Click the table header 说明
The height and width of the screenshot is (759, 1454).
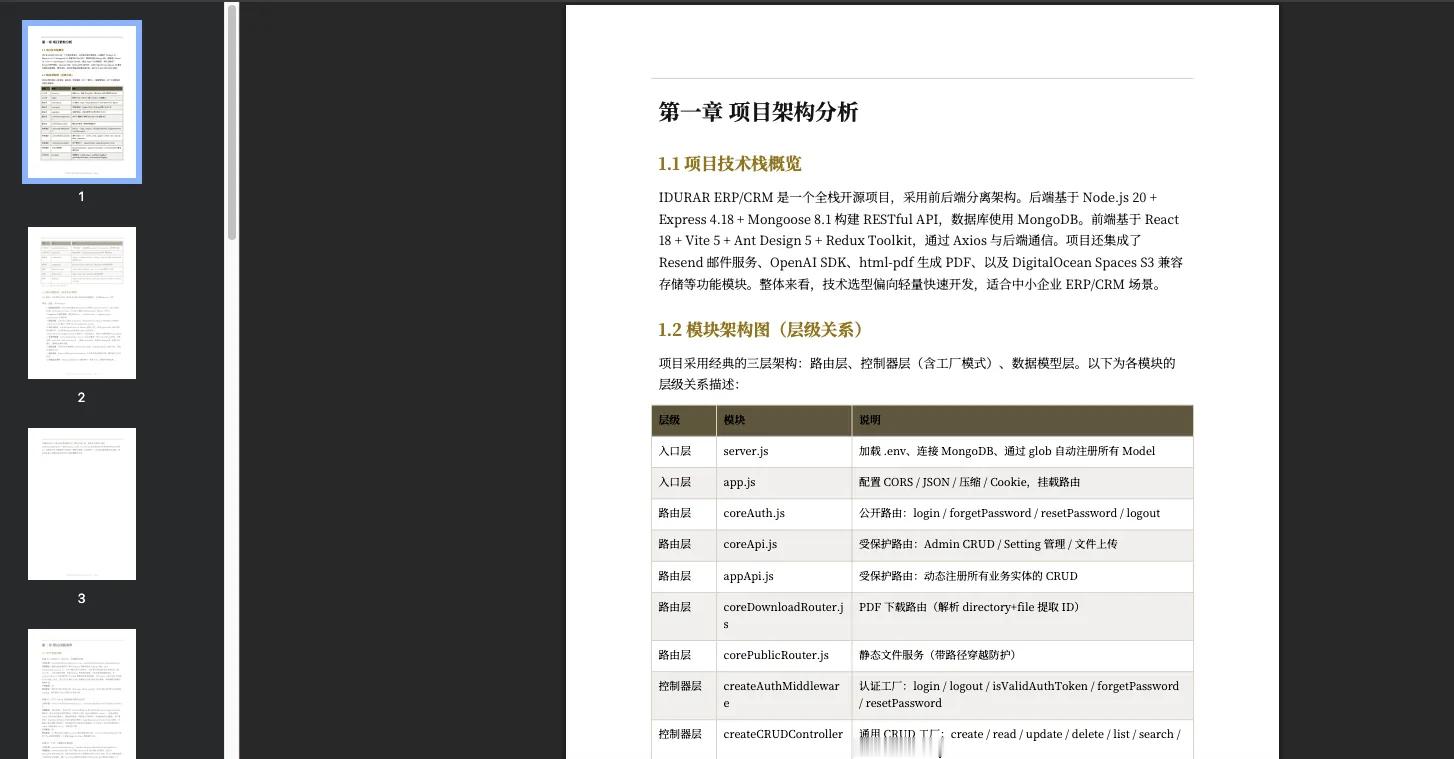1022,420
